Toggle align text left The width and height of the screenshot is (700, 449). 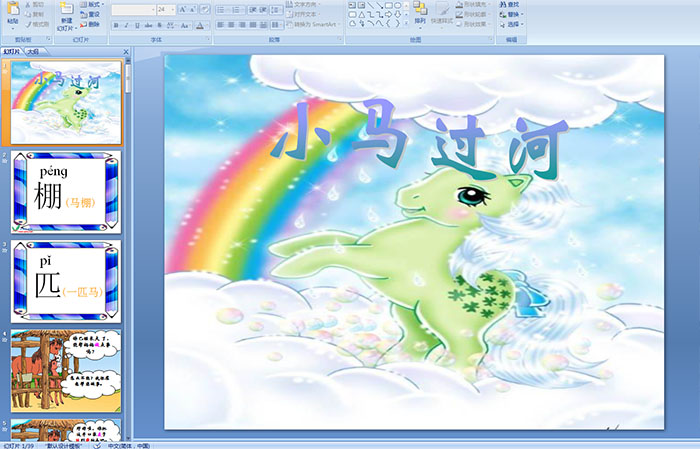pos(220,25)
